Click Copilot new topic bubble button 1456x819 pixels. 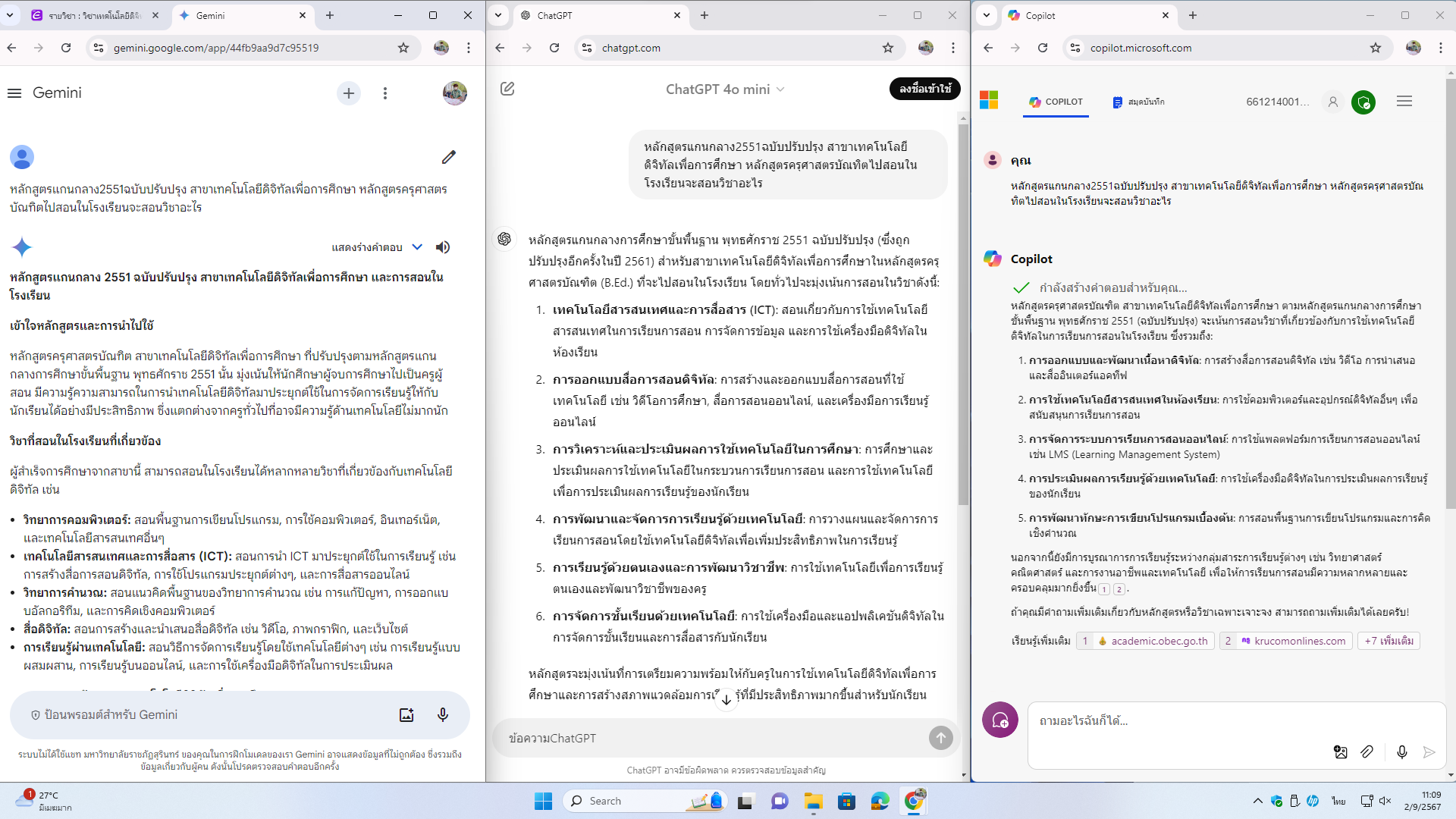pos(1000,720)
